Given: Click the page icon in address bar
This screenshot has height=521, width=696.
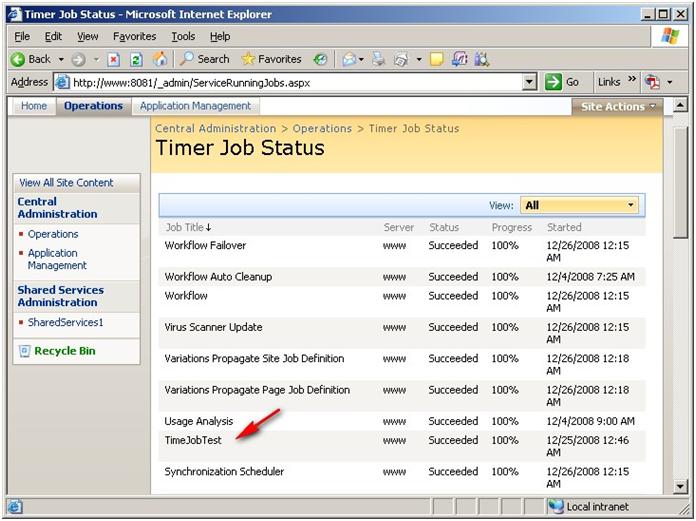Looking at the screenshot, I should (62, 82).
